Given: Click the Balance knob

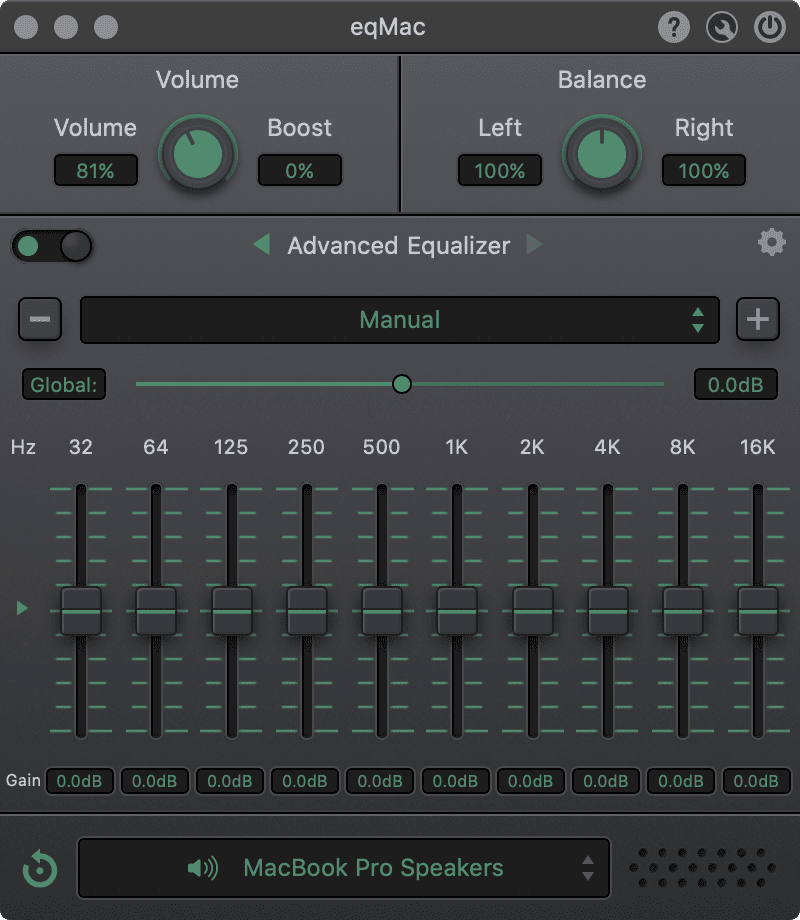Looking at the screenshot, I should pos(602,155).
